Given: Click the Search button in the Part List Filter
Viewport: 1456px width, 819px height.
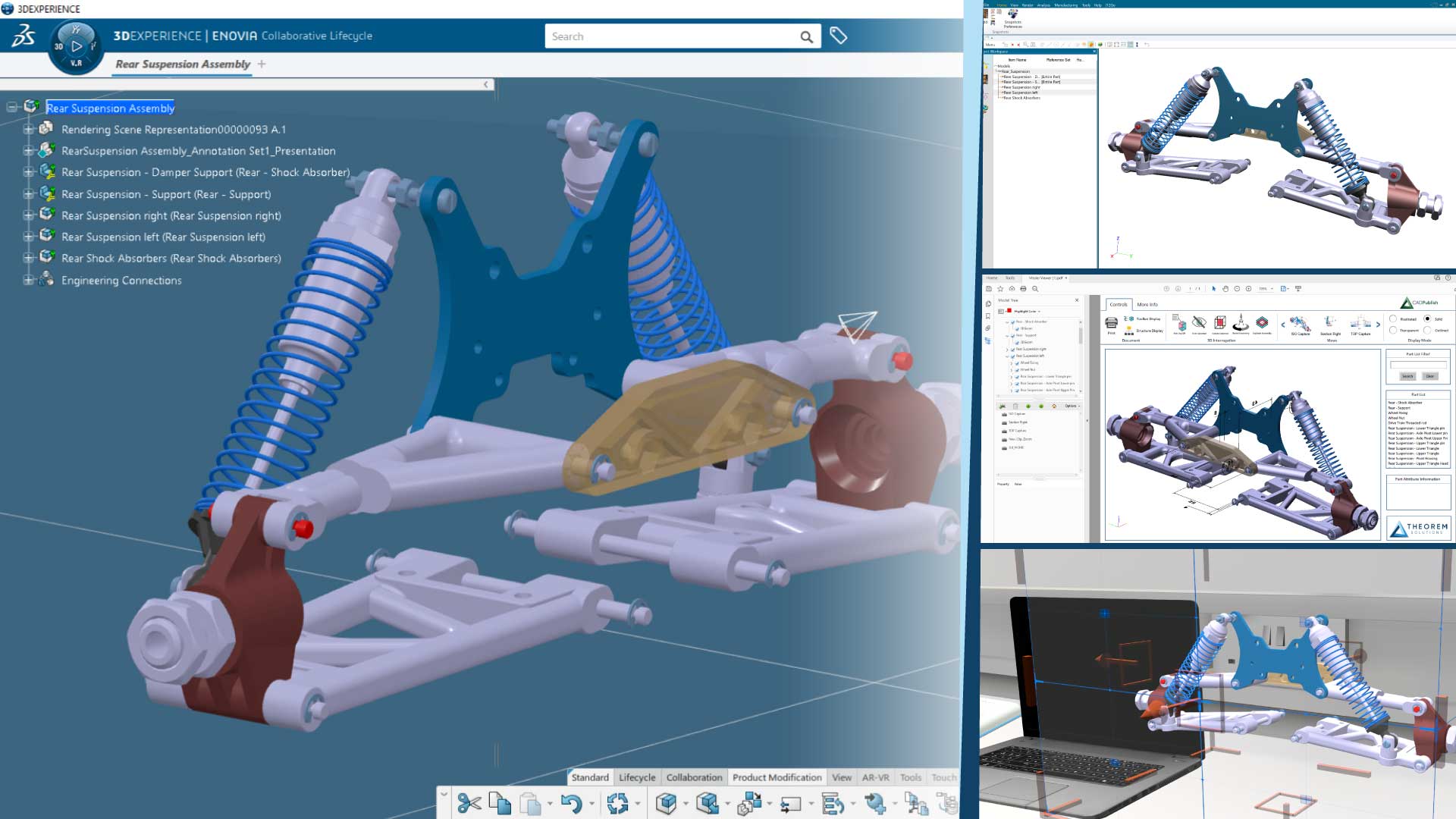Looking at the screenshot, I should tap(1407, 376).
